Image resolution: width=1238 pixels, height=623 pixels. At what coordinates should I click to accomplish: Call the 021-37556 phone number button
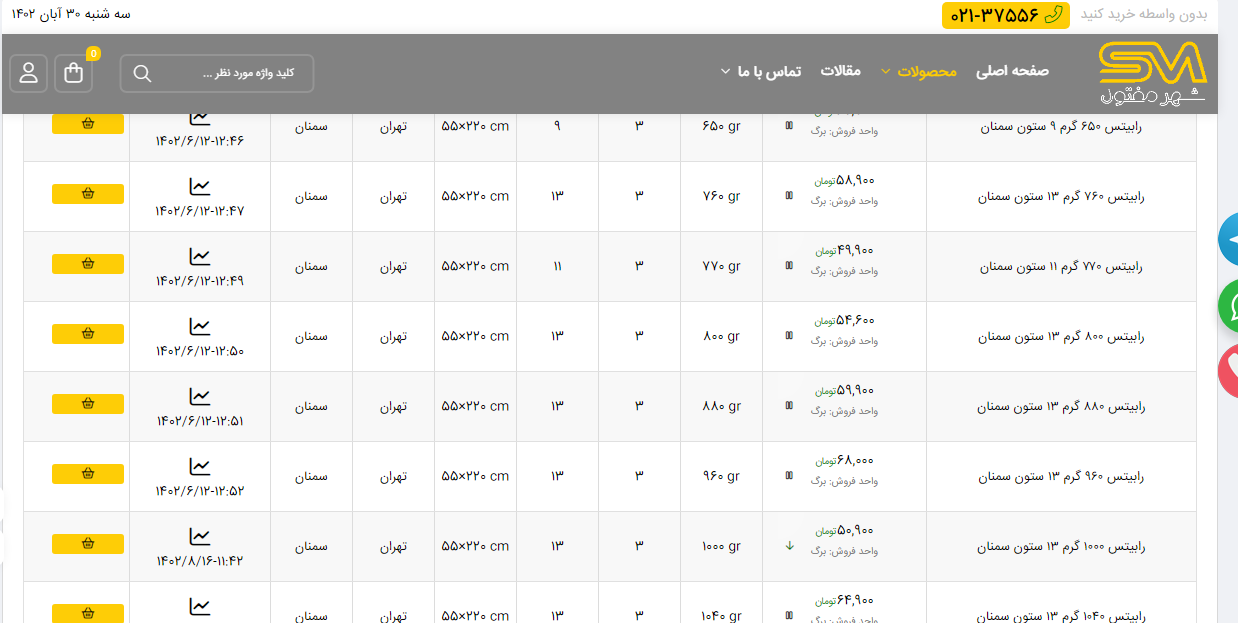(1005, 15)
